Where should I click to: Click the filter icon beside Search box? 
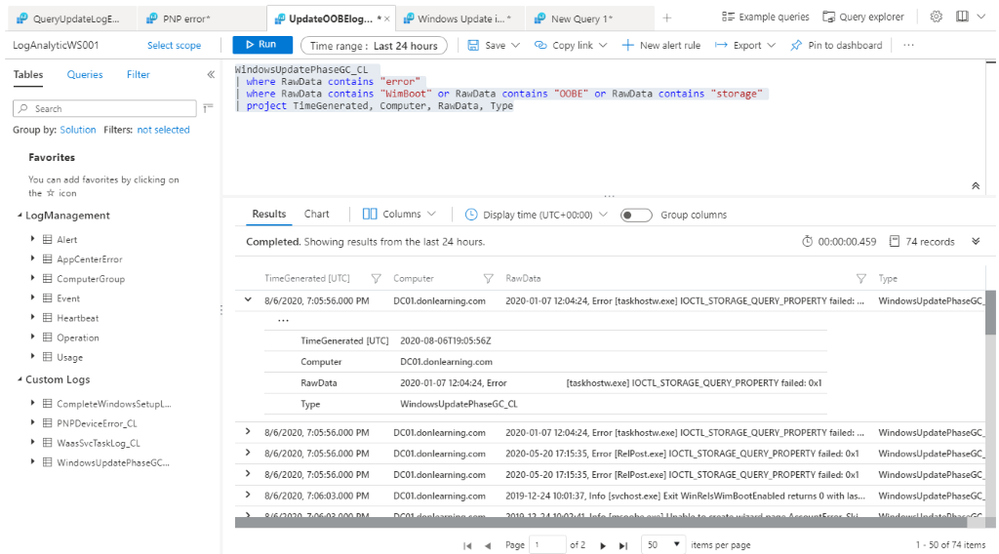(x=208, y=108)
